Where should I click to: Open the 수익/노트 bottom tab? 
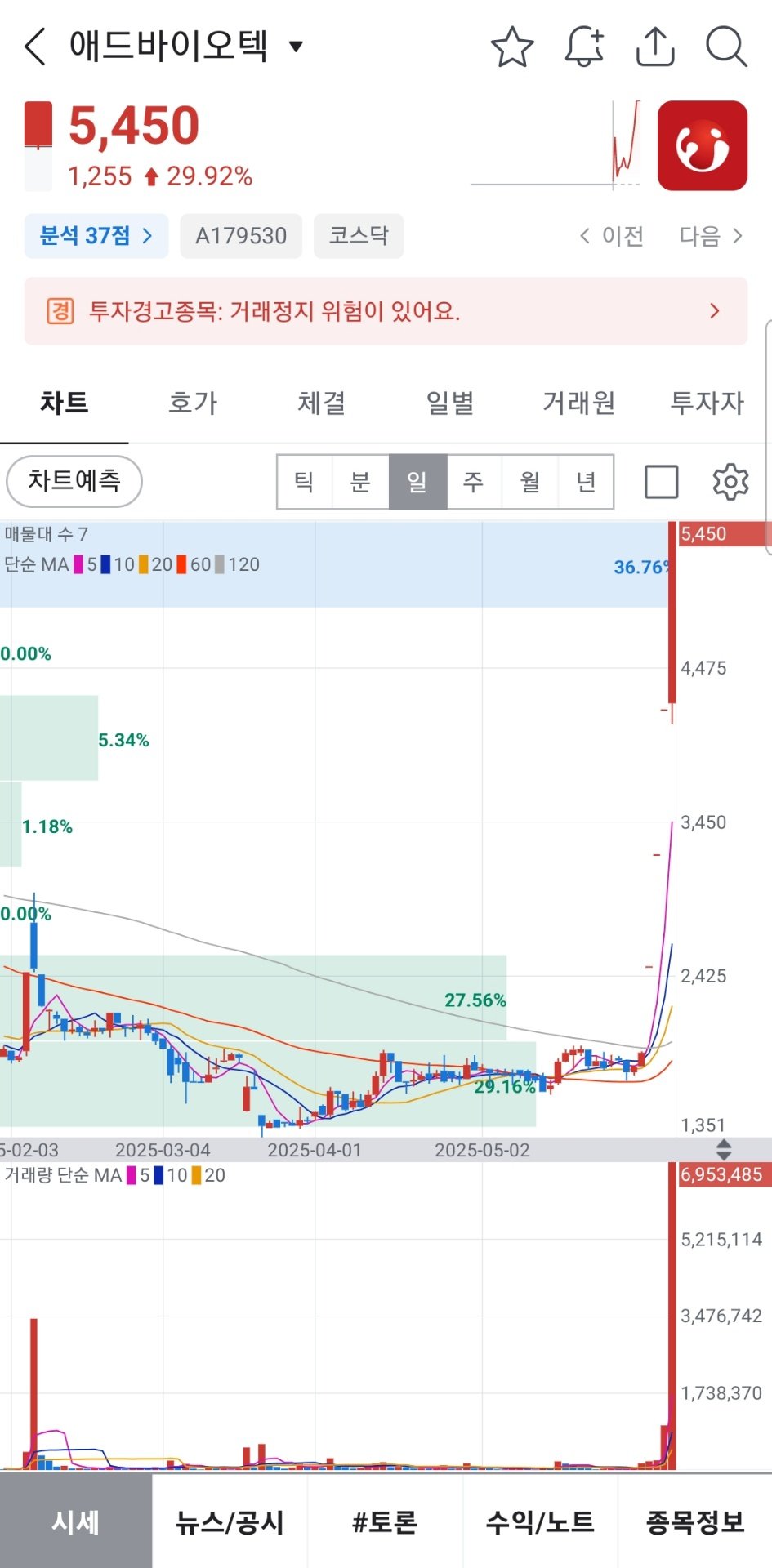[x=540, y=1521]
